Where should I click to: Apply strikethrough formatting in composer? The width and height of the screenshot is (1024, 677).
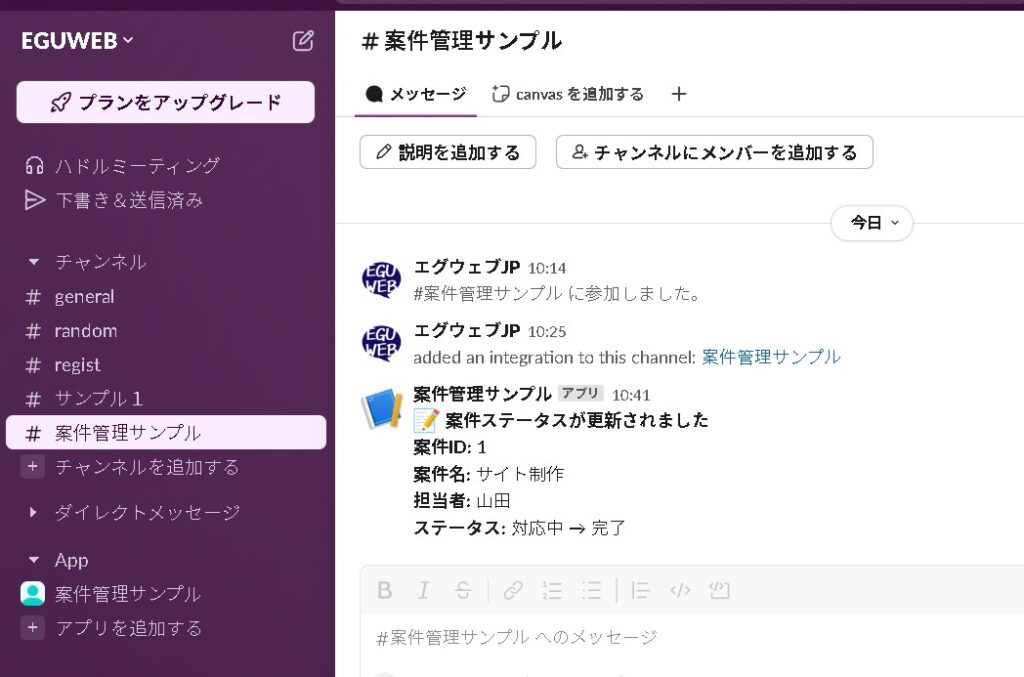(462, 590)
